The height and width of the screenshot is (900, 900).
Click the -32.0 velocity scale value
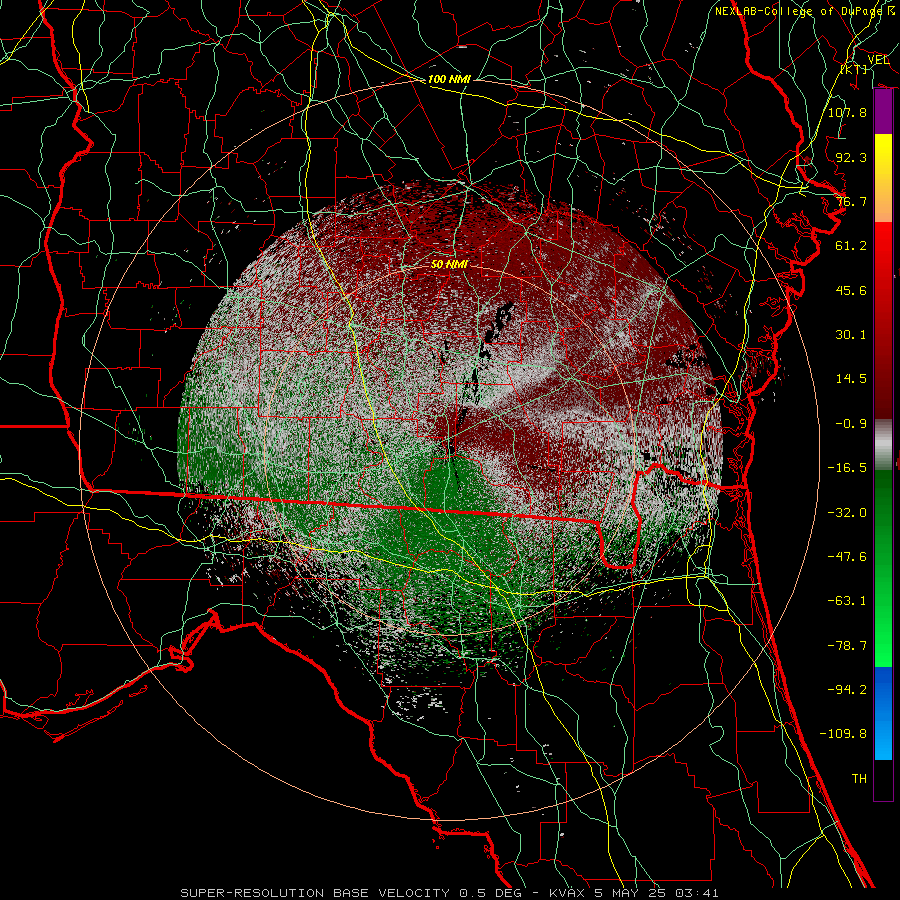[847, 513]
